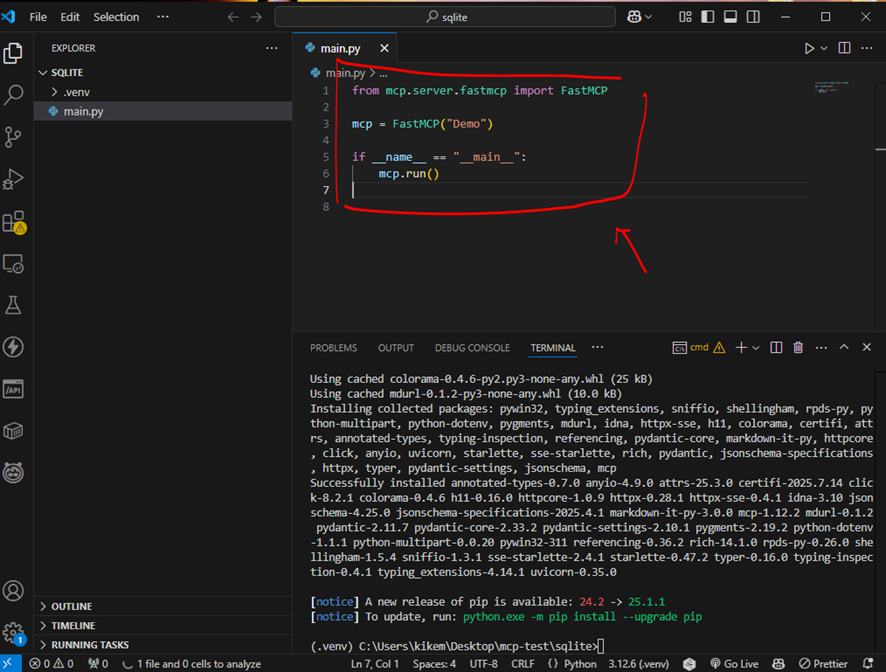Open the Testing flask icon
Image resolution: width=886 pixels, height=672 pixels.
coord(14,305)
